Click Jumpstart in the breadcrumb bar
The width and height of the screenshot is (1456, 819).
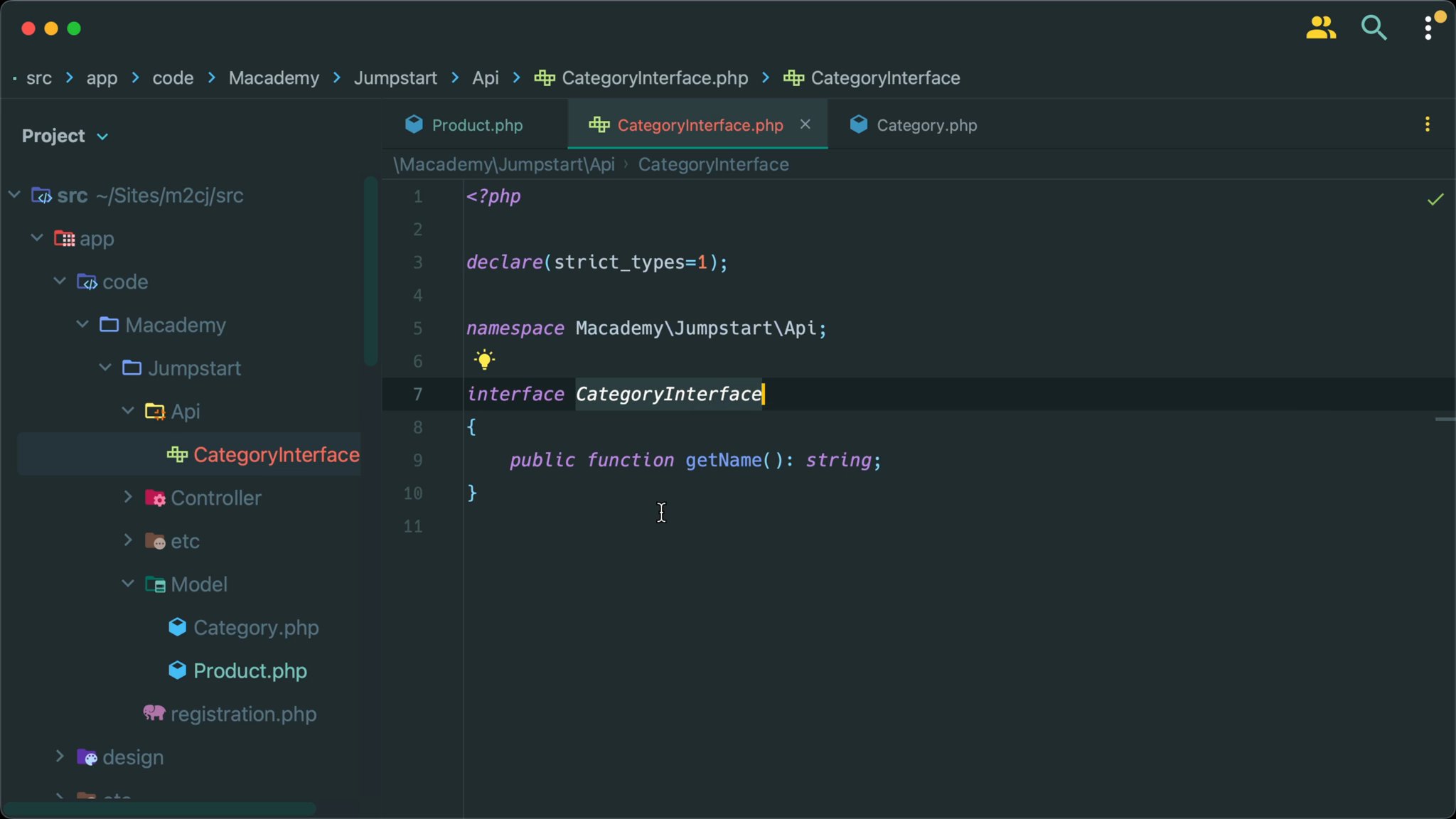[395, 78]
